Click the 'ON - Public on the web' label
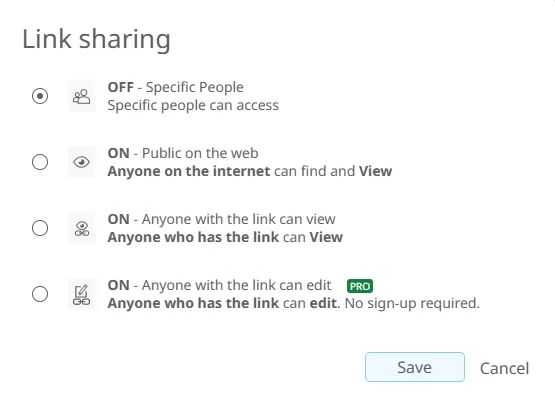 pos(183,153)
